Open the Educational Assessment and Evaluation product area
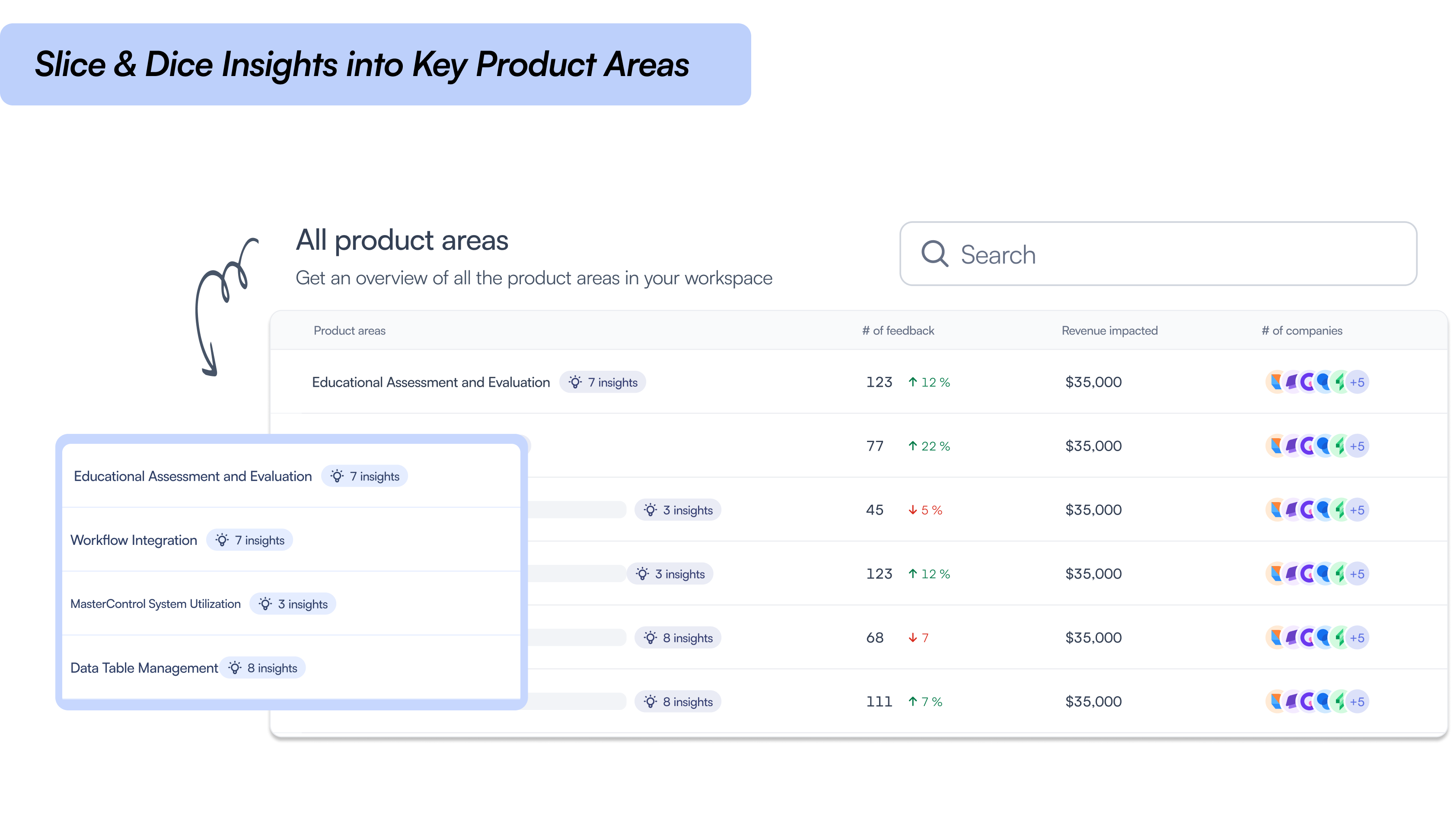This screenshot has height=840, width=1454. pos(431,382)
